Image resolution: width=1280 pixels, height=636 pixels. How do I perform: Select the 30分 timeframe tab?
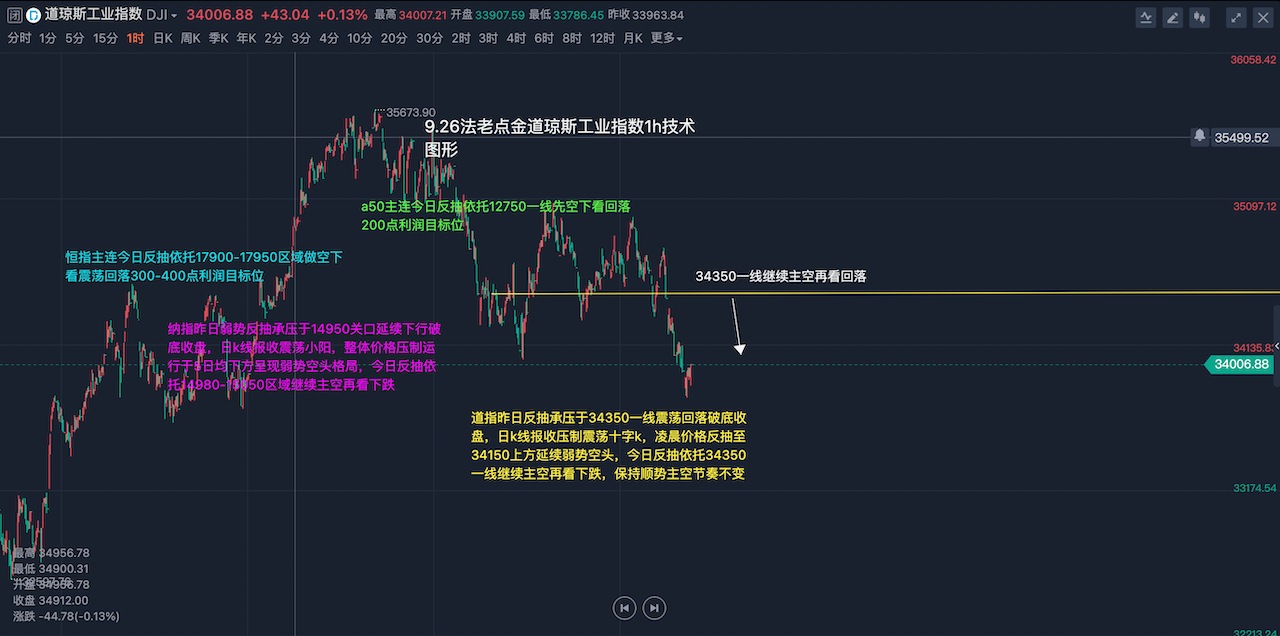point(429,38)
